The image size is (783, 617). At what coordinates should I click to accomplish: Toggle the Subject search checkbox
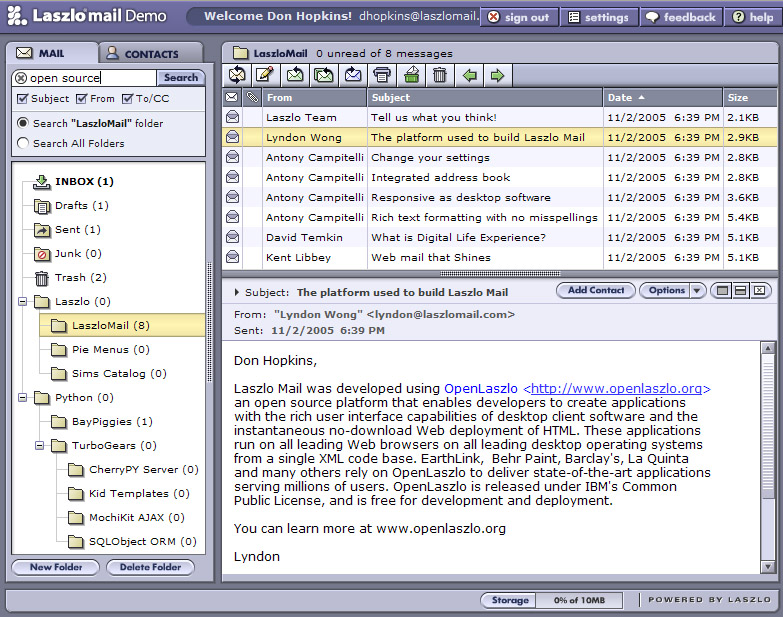tap(22, 98)
